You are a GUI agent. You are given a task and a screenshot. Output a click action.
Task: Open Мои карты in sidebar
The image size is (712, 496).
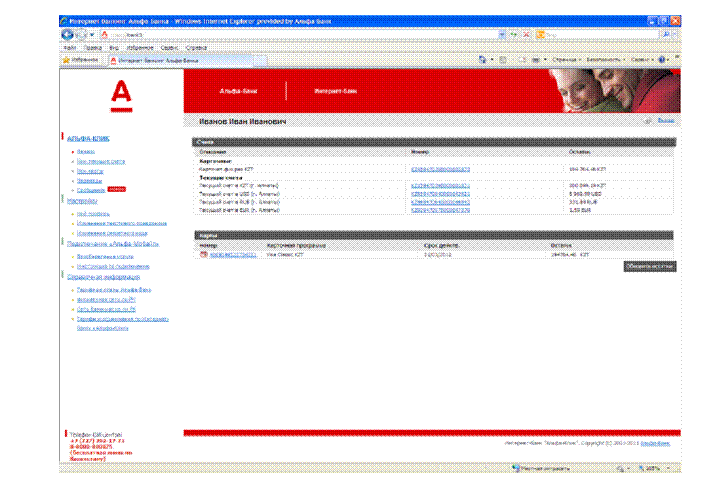pyautogui.click(x=90, y=171)
